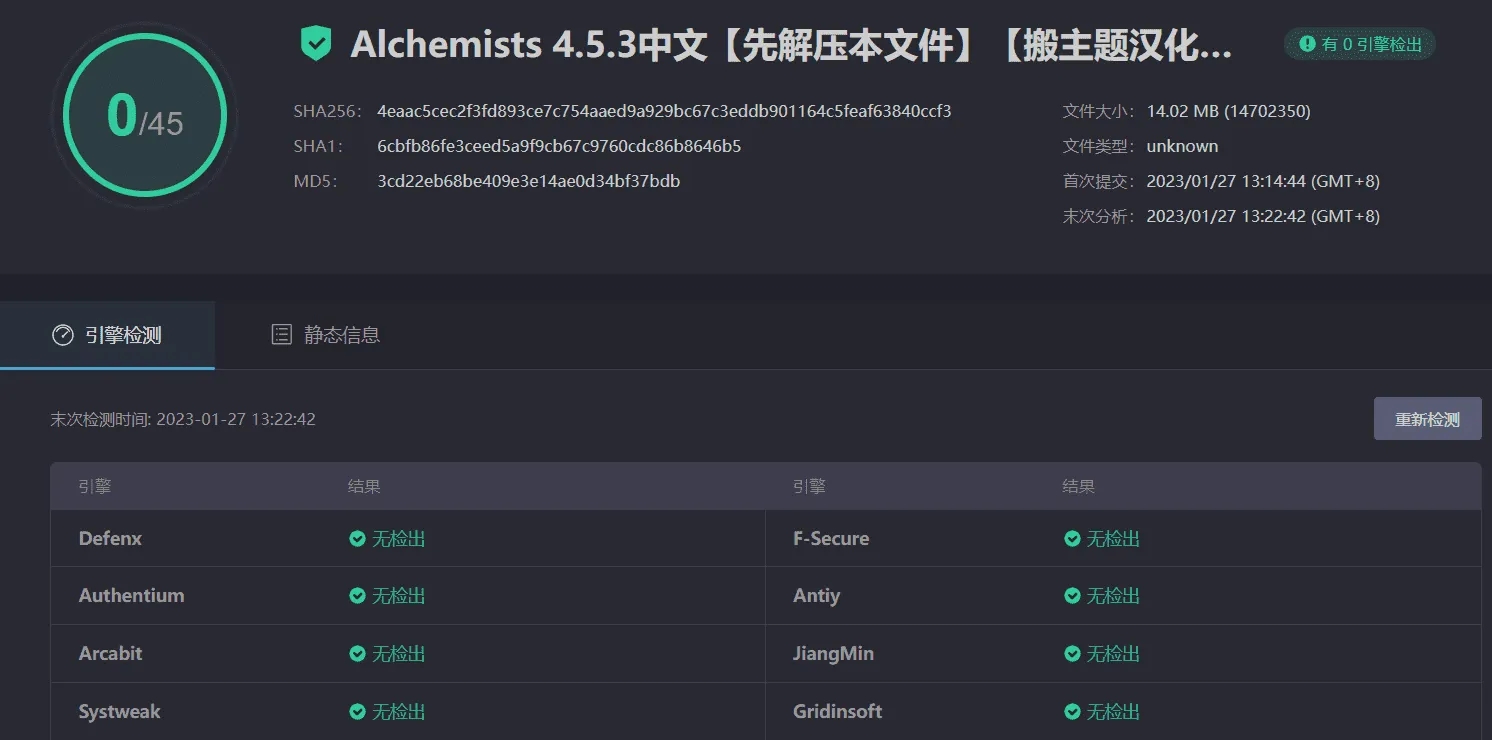Click green check icon in Defenx row

(357, 539)
